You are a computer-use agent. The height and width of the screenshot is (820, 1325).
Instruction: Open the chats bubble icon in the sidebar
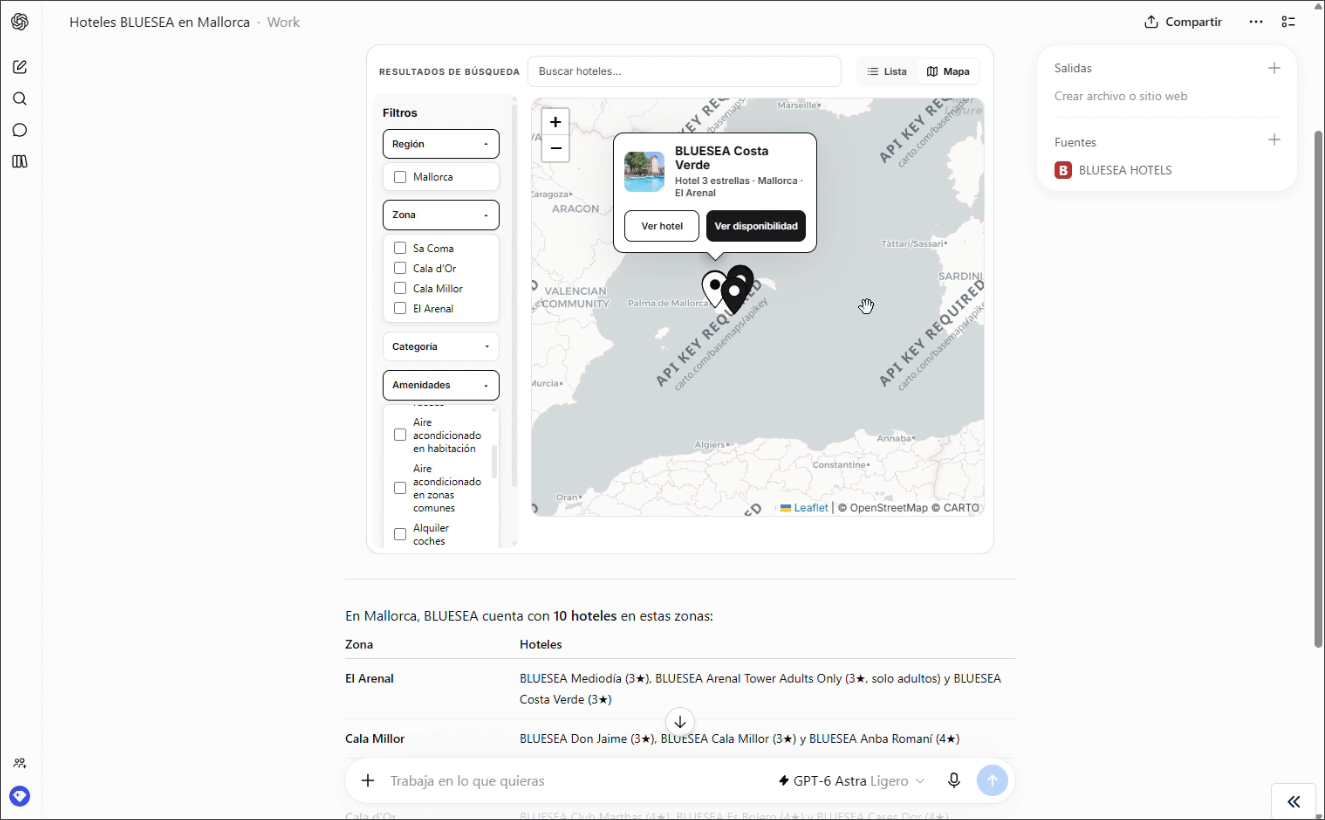pyautogui.click(x=20, y=130)
